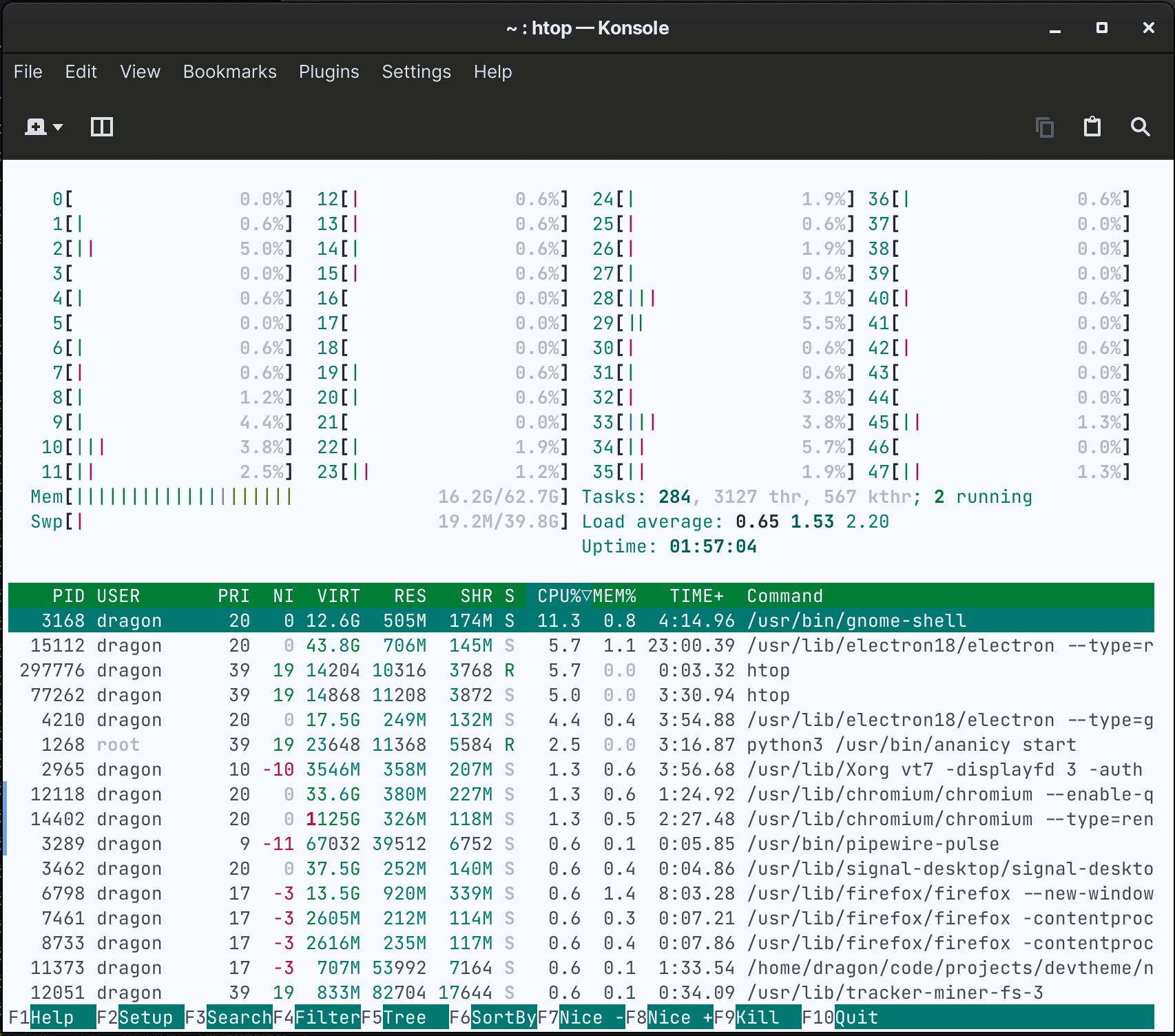Screen dimensions: 1175x1036
Task: Select htop process with PID 297776
Action: (x=581, y=670)
